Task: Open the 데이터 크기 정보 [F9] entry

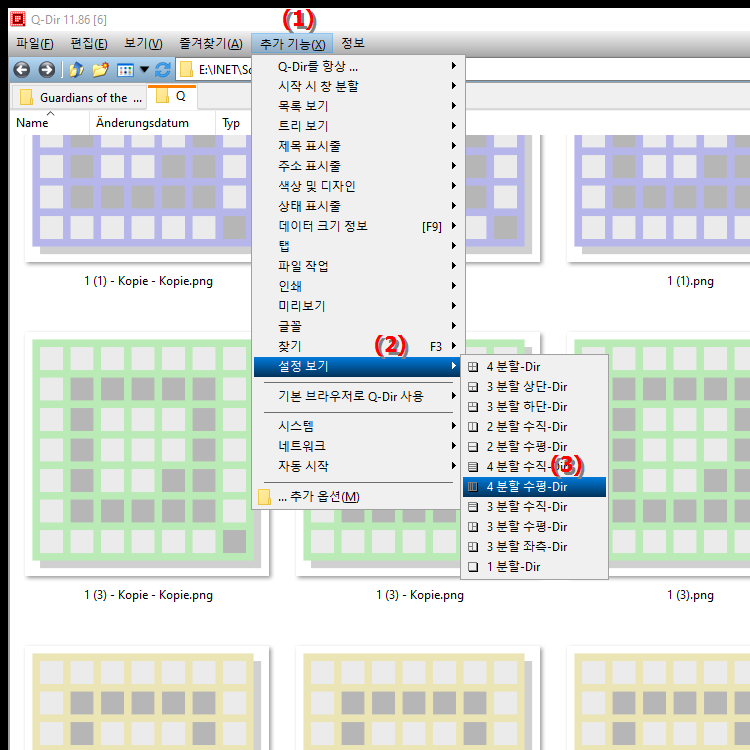Action: (358, 226)
